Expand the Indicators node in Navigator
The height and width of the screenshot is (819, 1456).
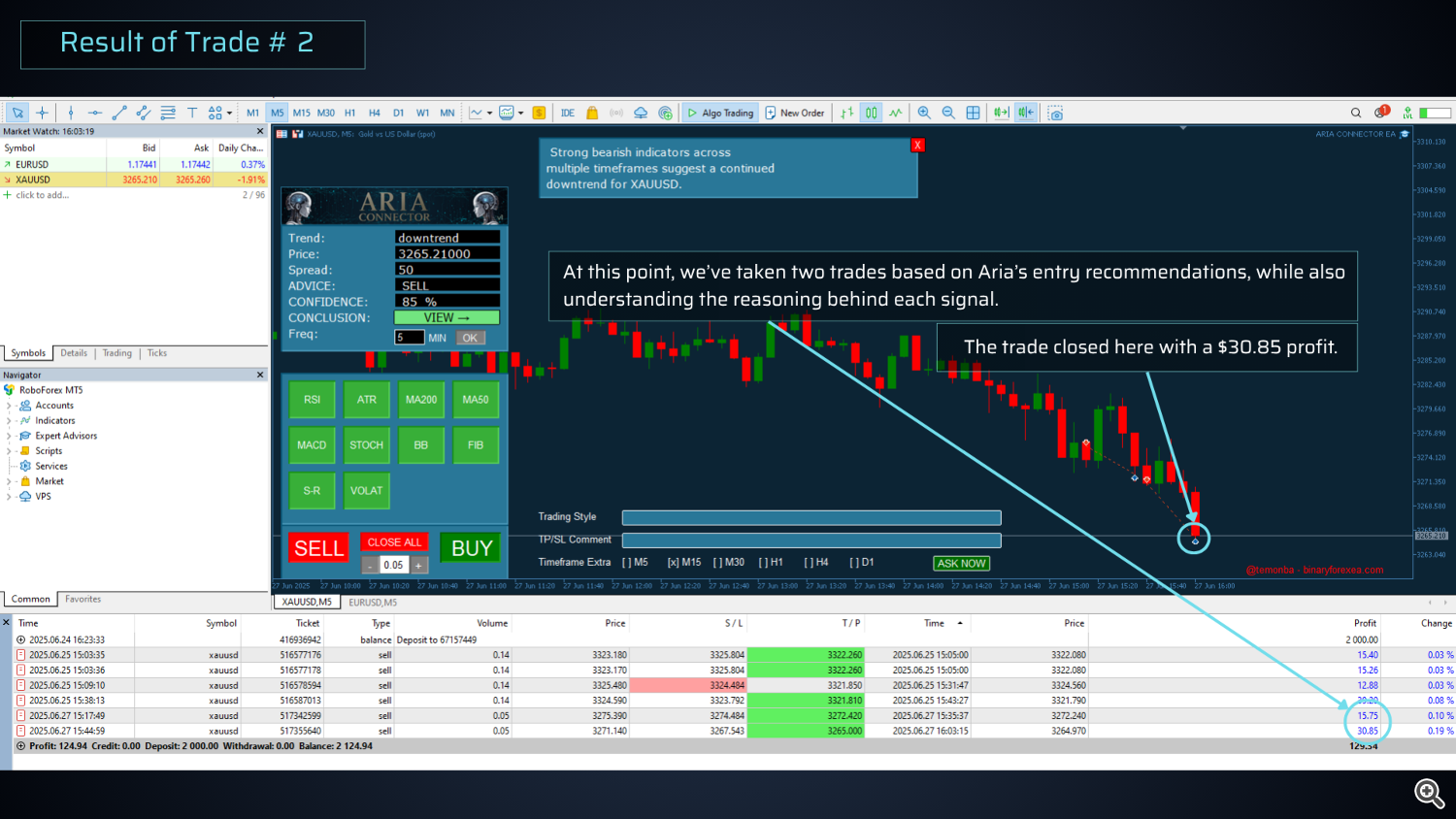9,421
